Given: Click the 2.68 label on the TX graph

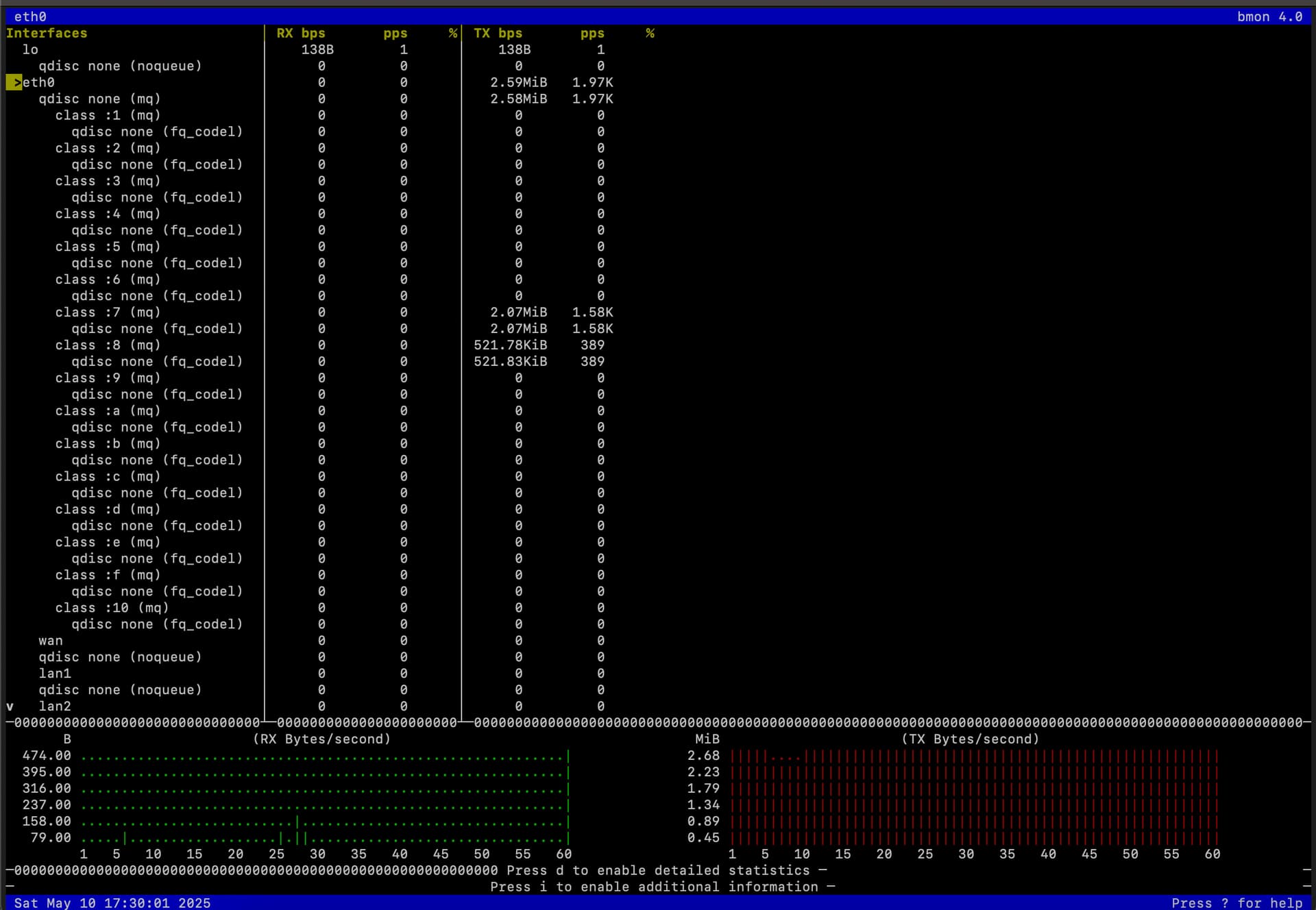Looking at the screenshot, I should [x=704, y=756].
